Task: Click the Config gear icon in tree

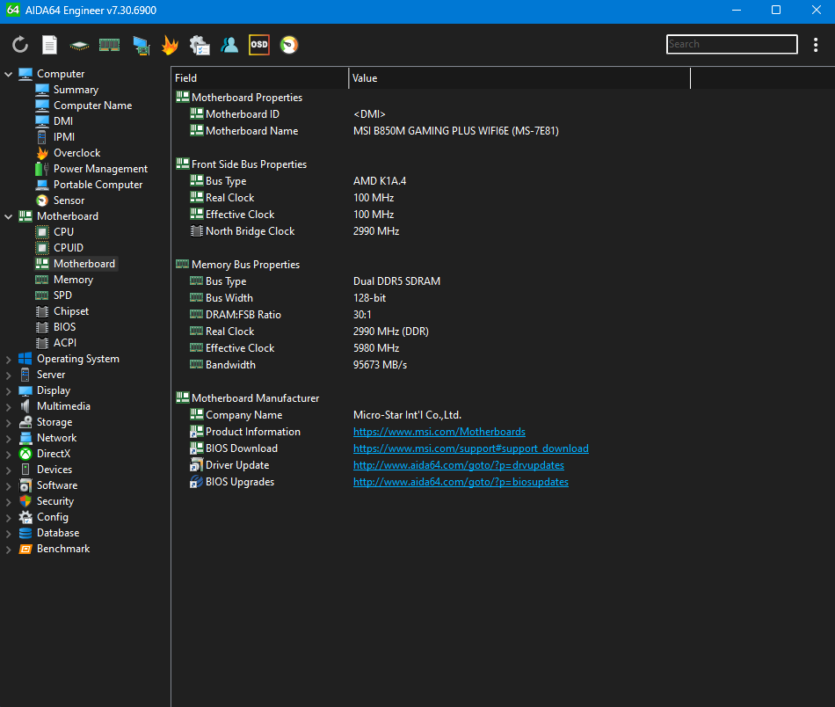Action: [x=25, y=517]
